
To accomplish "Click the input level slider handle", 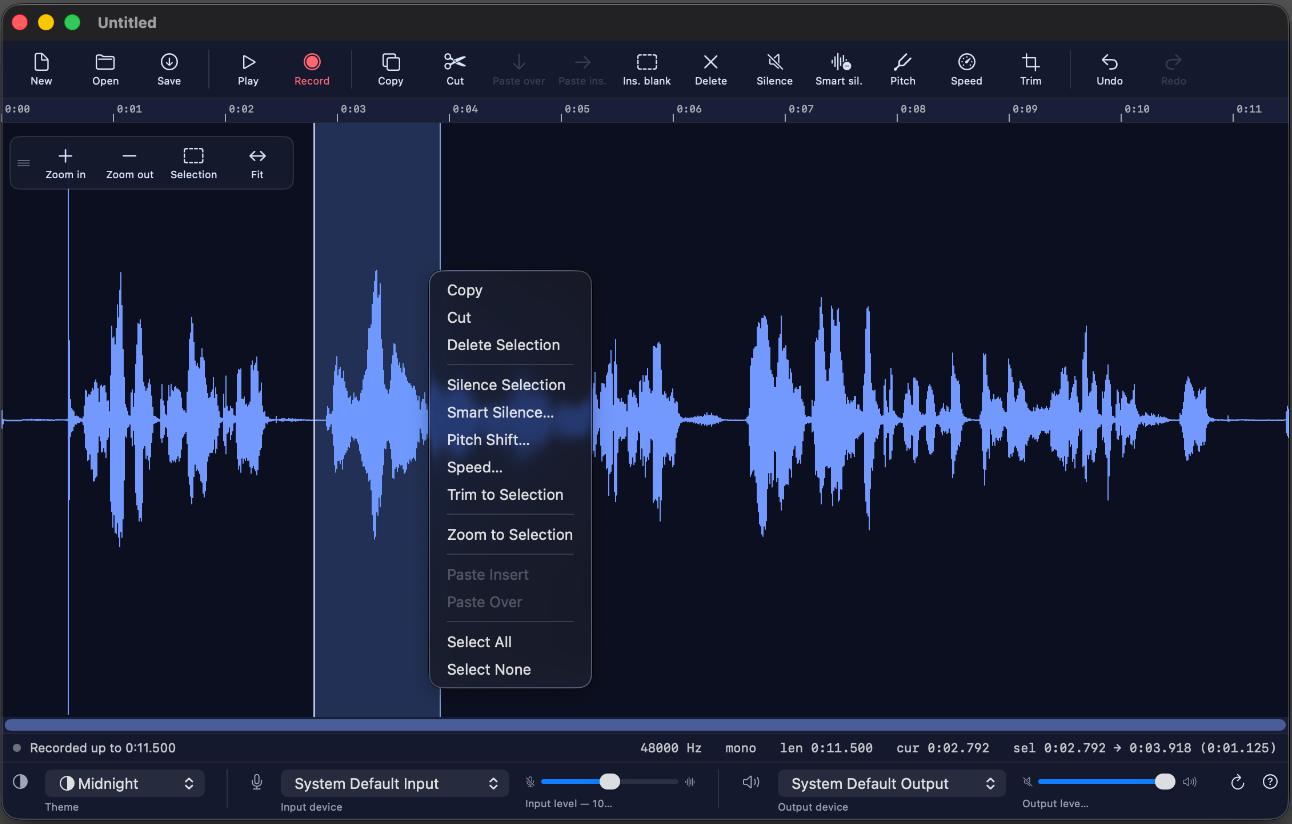I will click(x=610, y=782).
